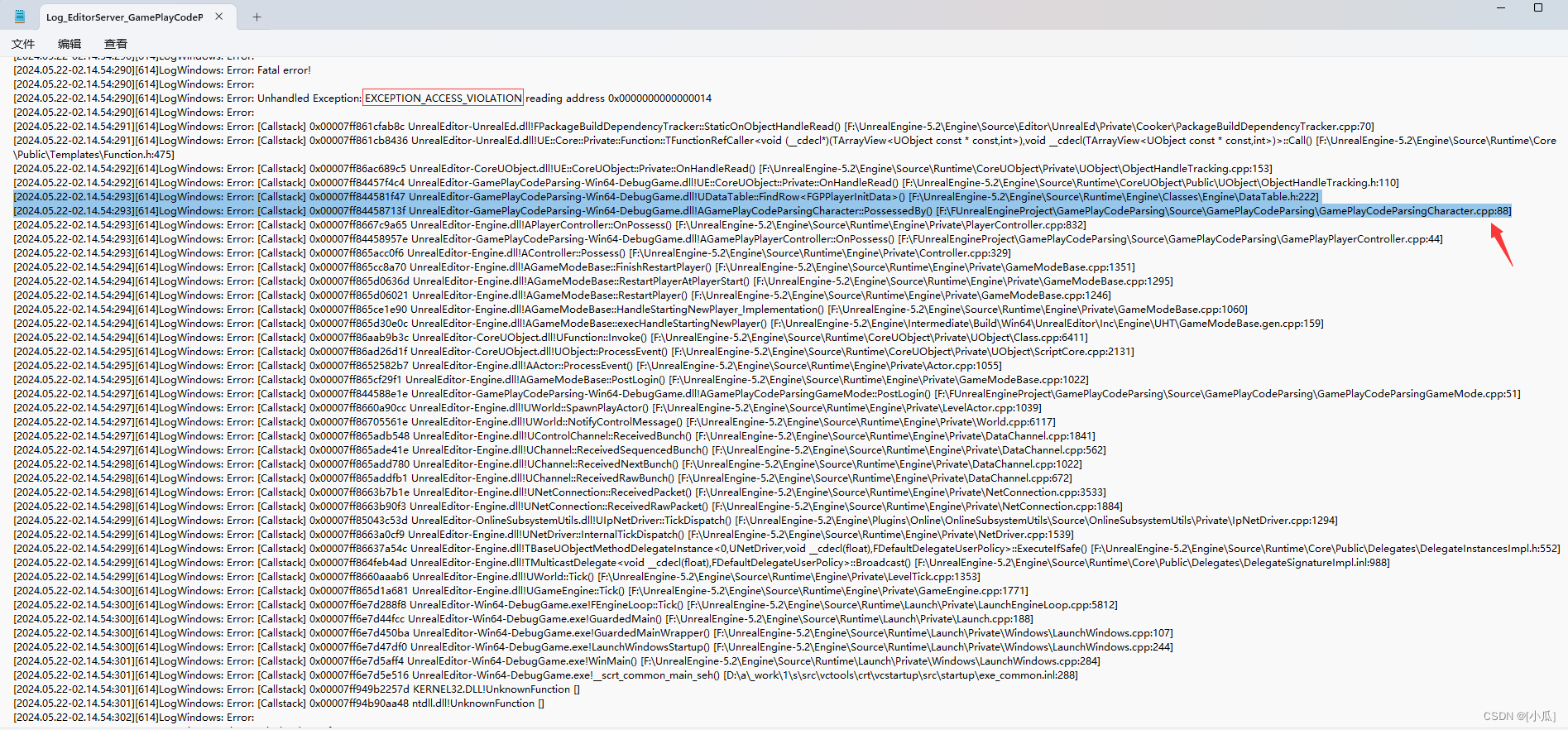The height and width of the screenshot is (730, 1568).
Task: Click the line ending ObjectHandleTracking.cpp:153
Action: tap(643, 169)
